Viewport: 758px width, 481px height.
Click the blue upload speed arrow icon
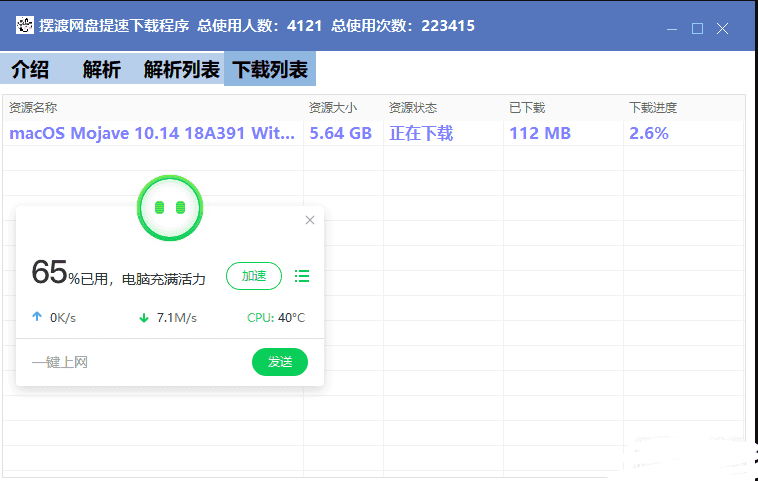37,318
